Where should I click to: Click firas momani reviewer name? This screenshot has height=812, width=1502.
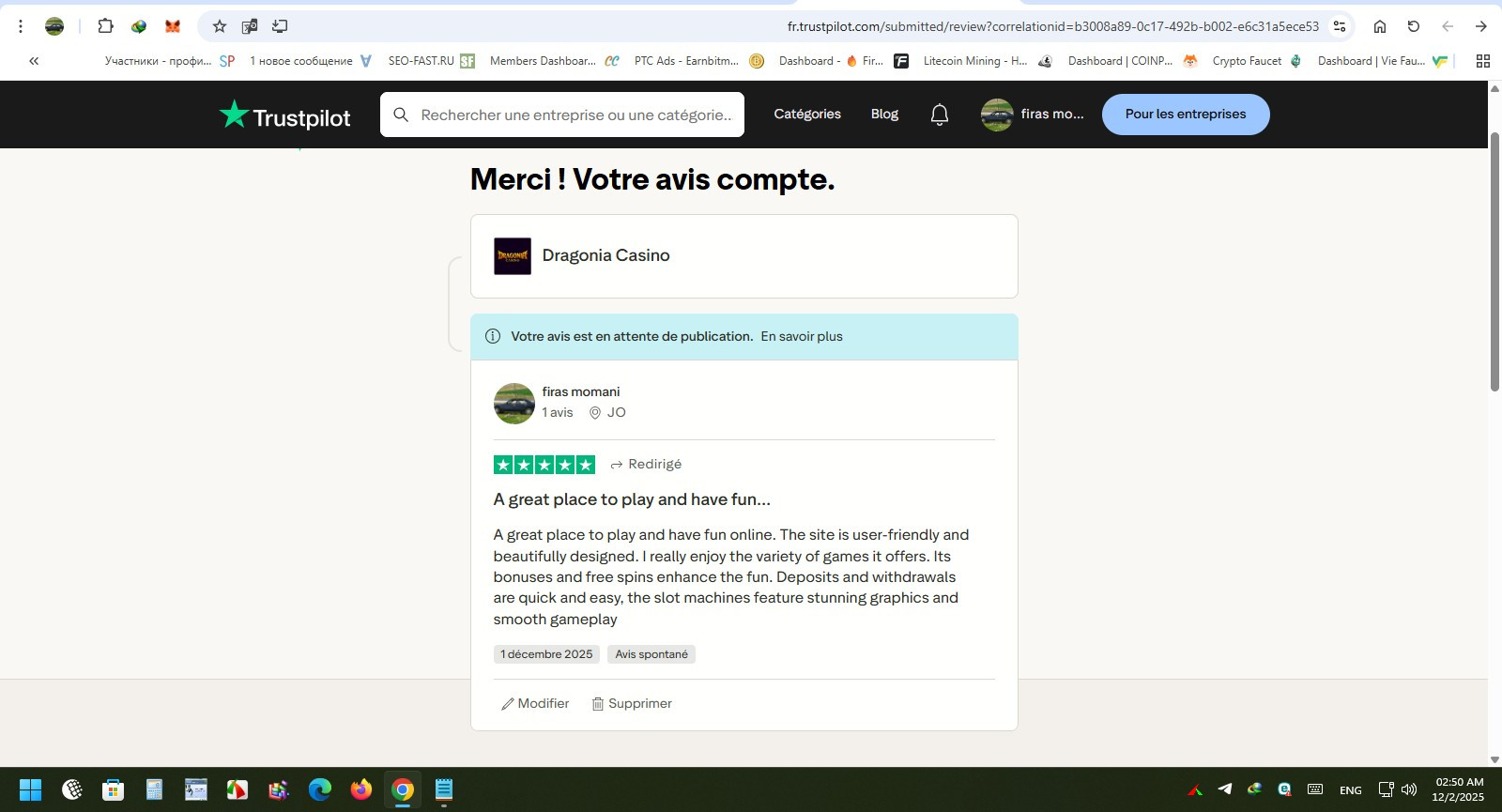pos(581,391)
